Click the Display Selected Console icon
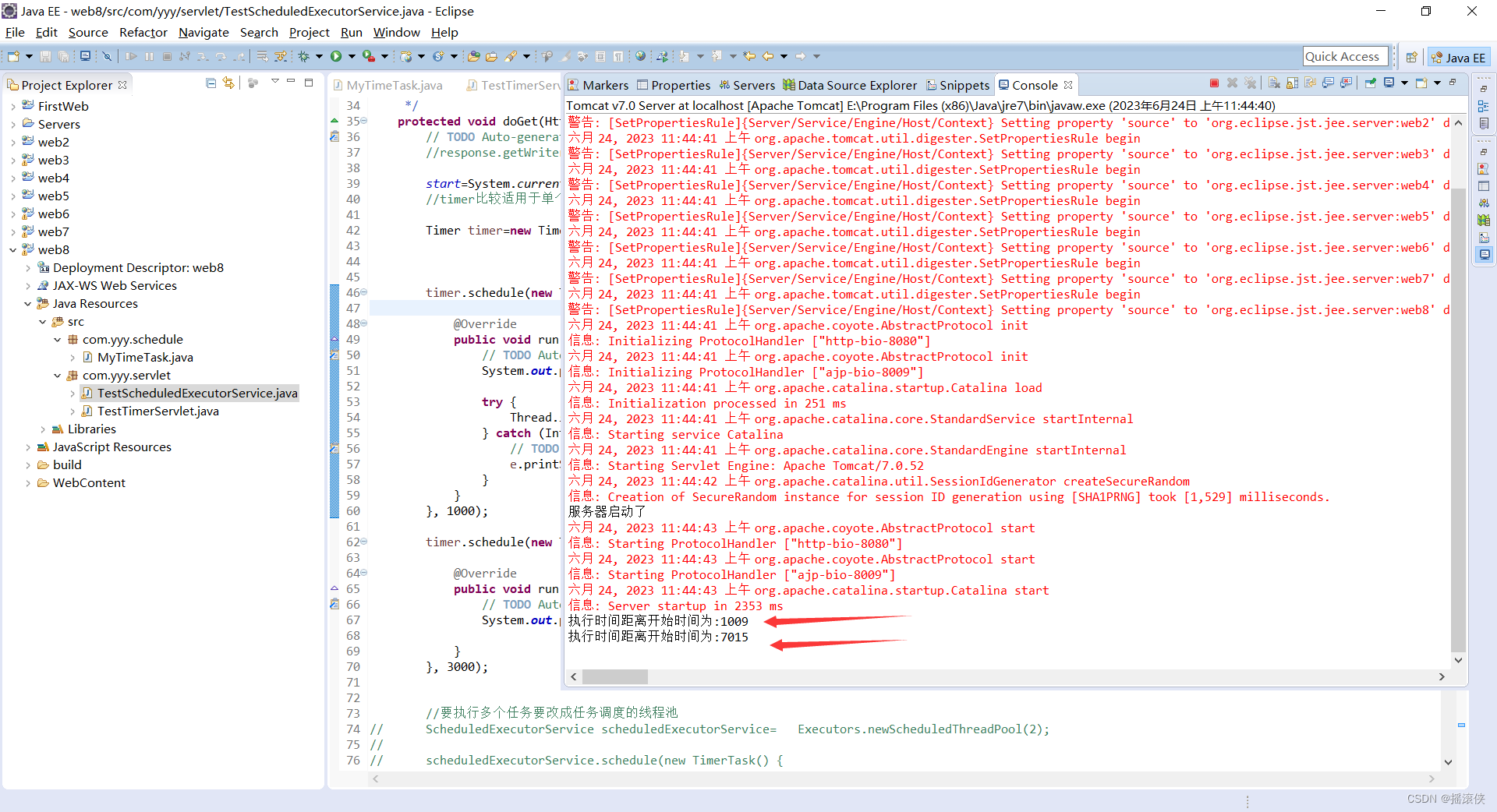This screenshot has width=1497, height=812. [1389, 83]
